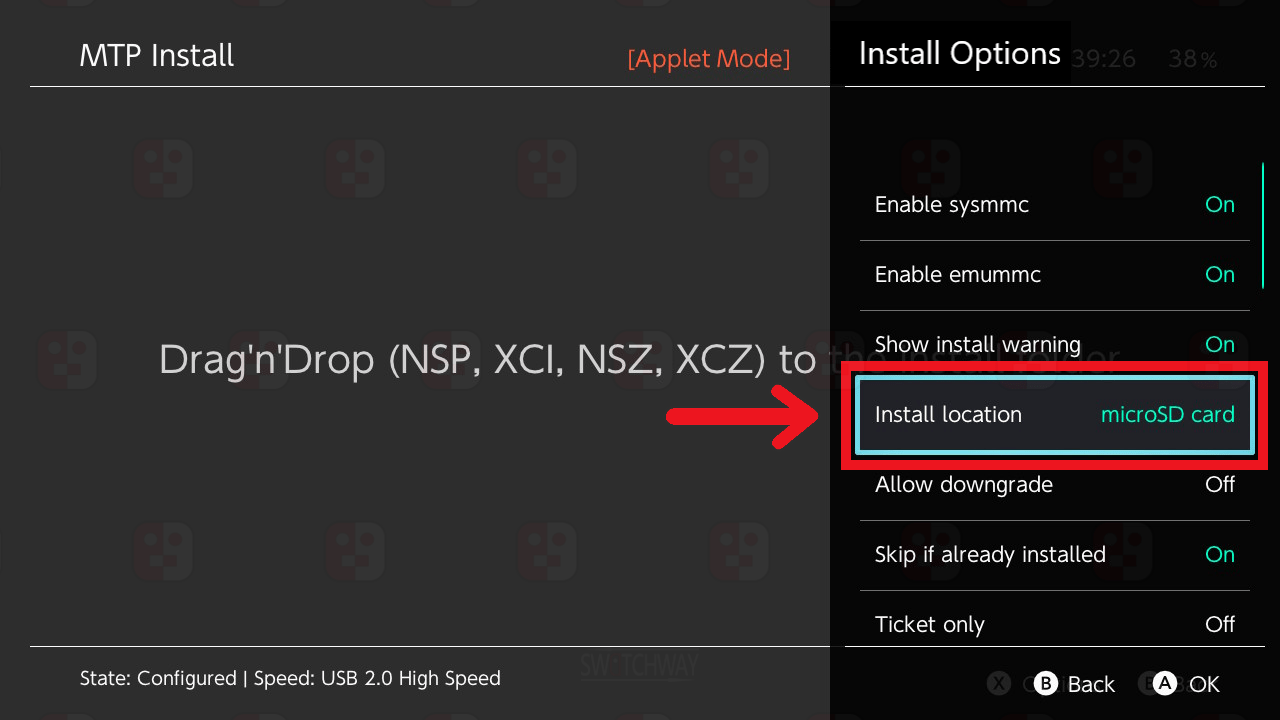Click the dimmed 38% battery indicator

tap(1192, 60)
